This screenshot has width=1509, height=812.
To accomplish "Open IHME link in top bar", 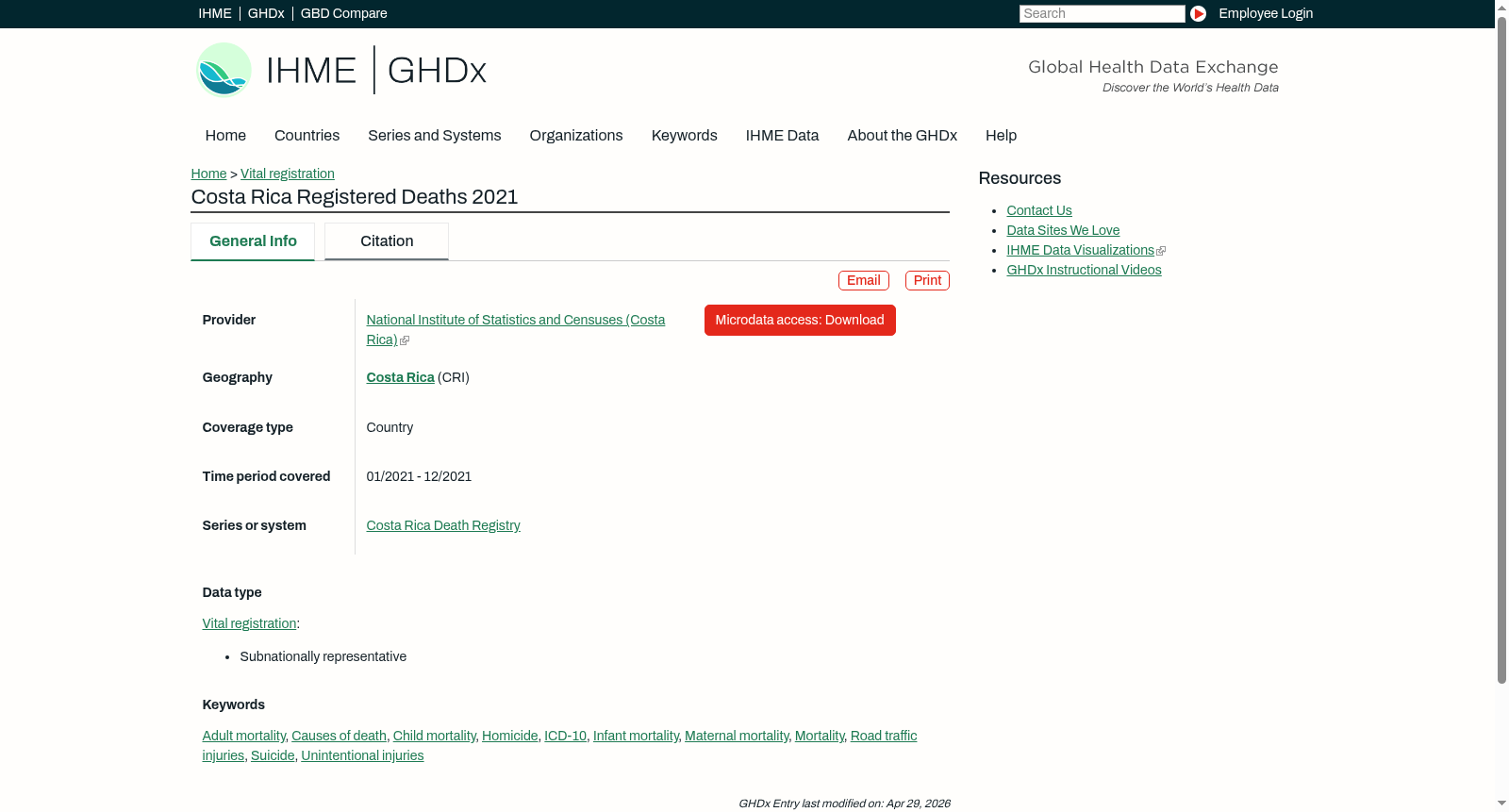I will [x=215, y=13].
